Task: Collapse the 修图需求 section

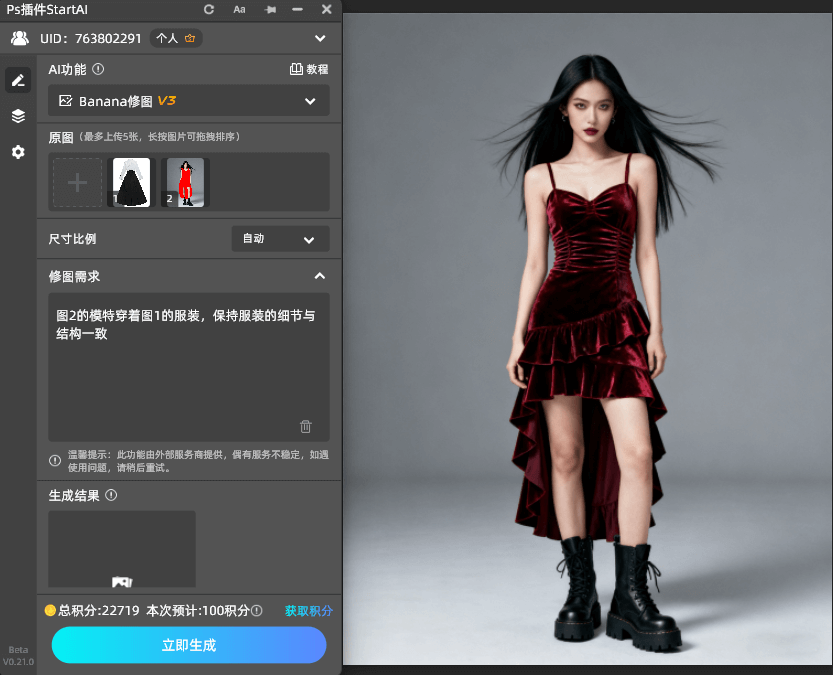Action: (319, 276)
